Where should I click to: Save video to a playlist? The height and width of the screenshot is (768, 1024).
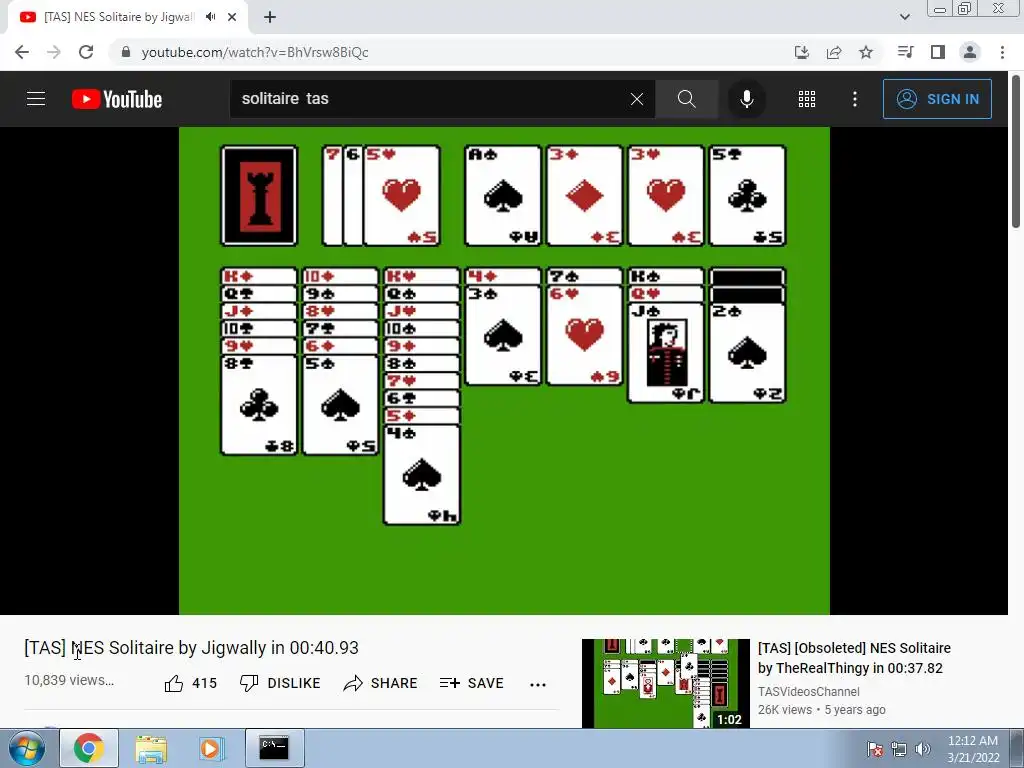471,683
